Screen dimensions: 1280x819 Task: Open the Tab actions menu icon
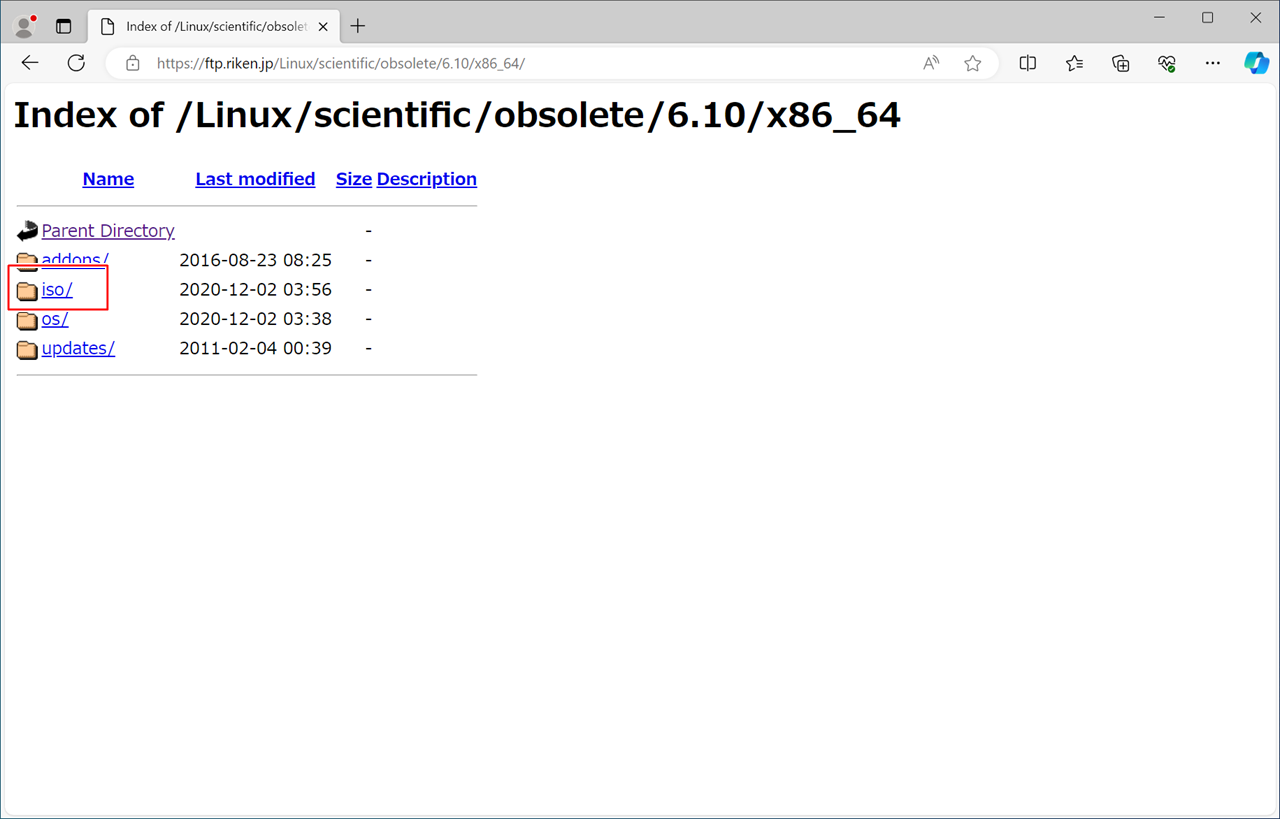[63, 27]
